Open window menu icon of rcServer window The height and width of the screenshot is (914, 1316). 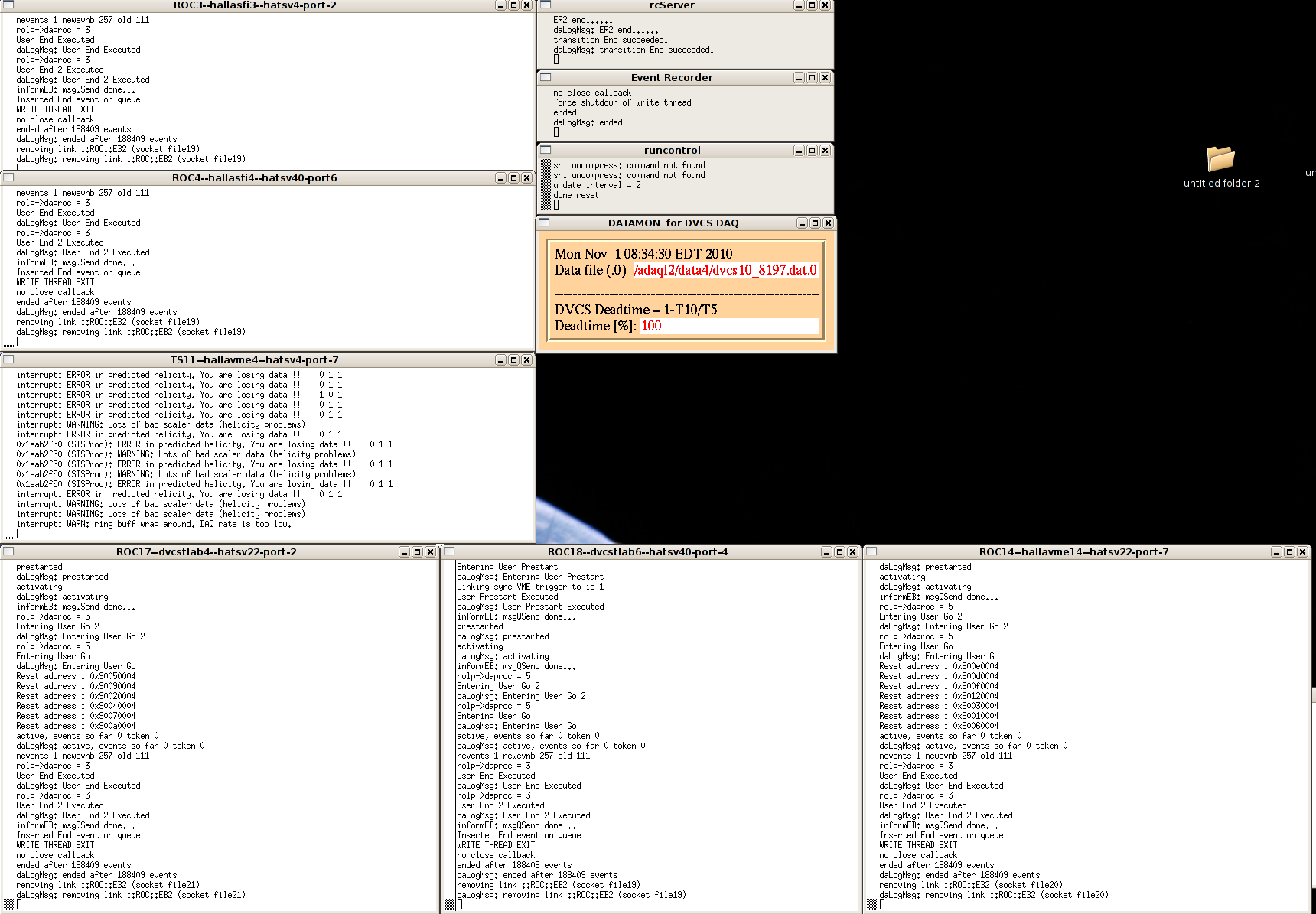(546, 5)
